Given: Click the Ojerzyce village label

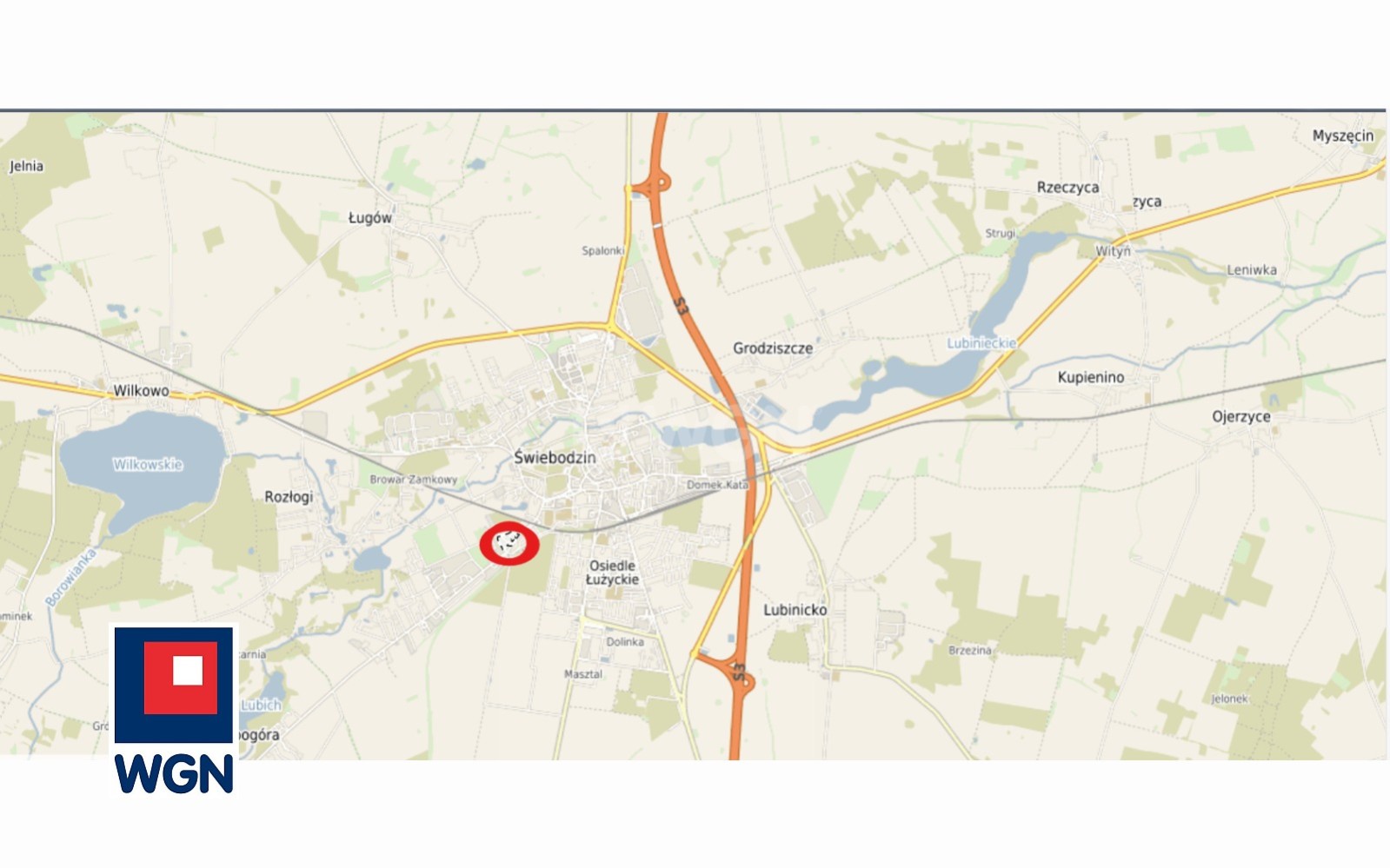Looking at the screenshot, I should 1241,417.
